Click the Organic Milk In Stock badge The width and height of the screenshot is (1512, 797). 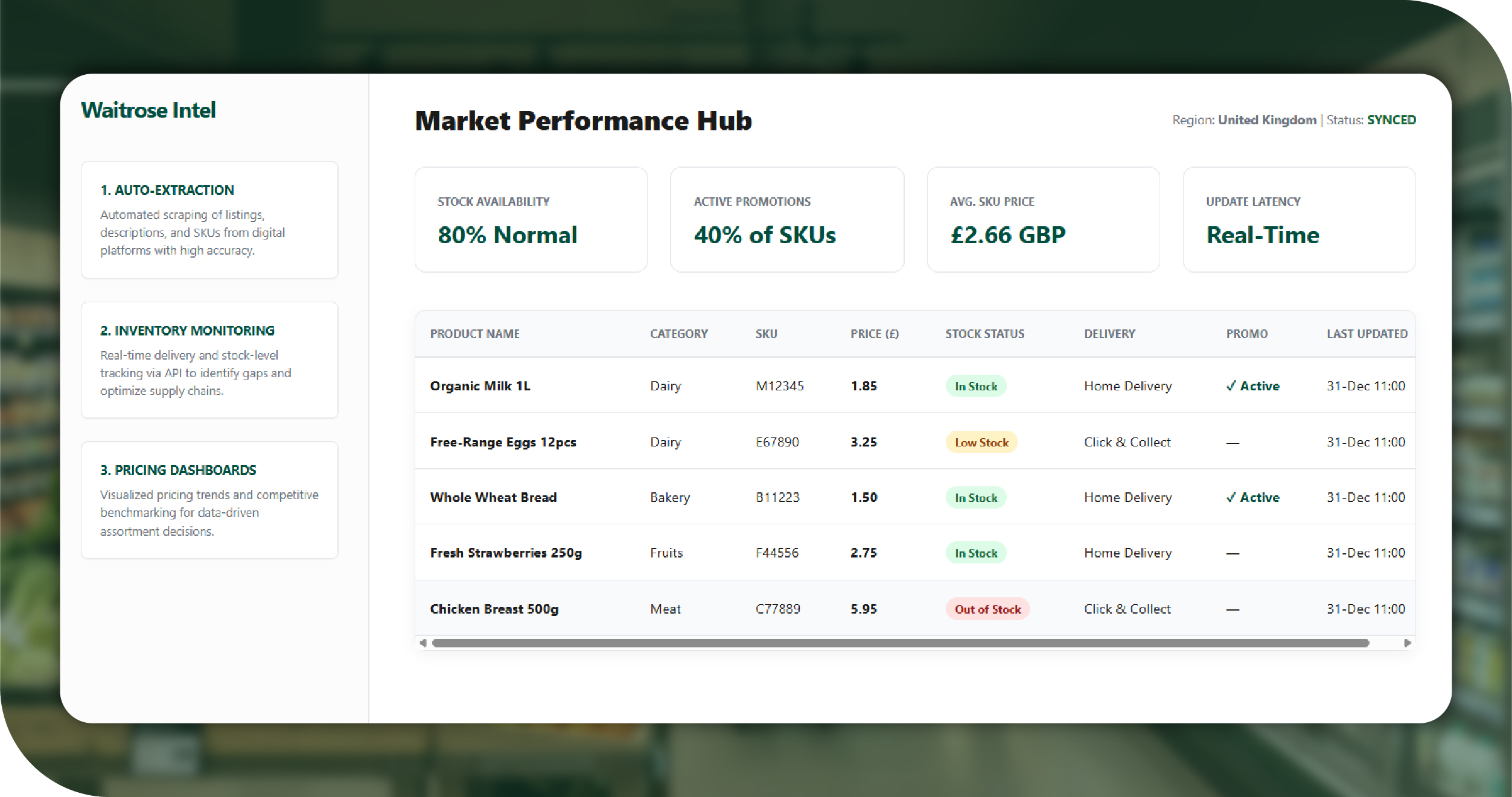tap(975, 386)
